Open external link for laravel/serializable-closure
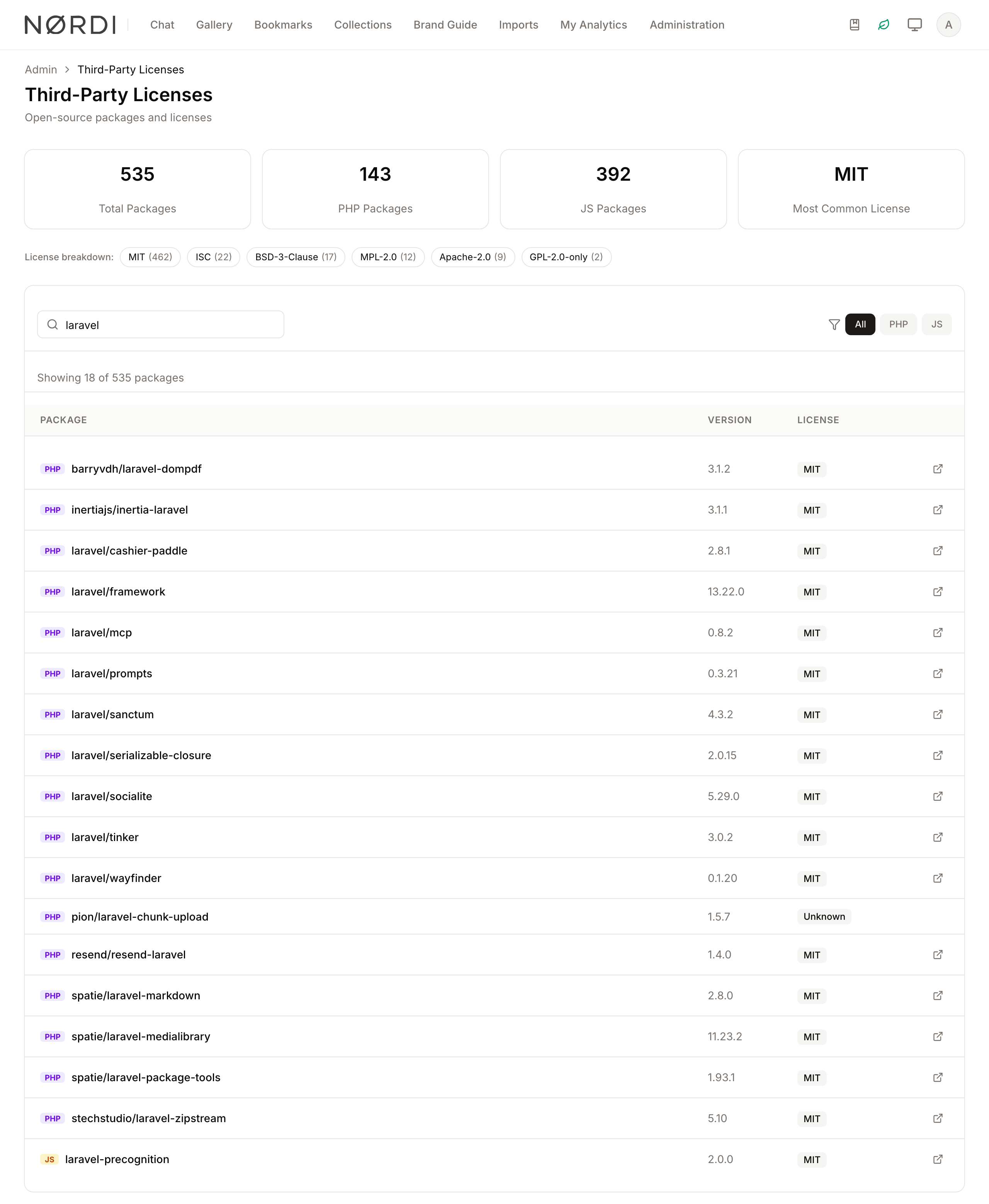 click(x=938, y=755)
